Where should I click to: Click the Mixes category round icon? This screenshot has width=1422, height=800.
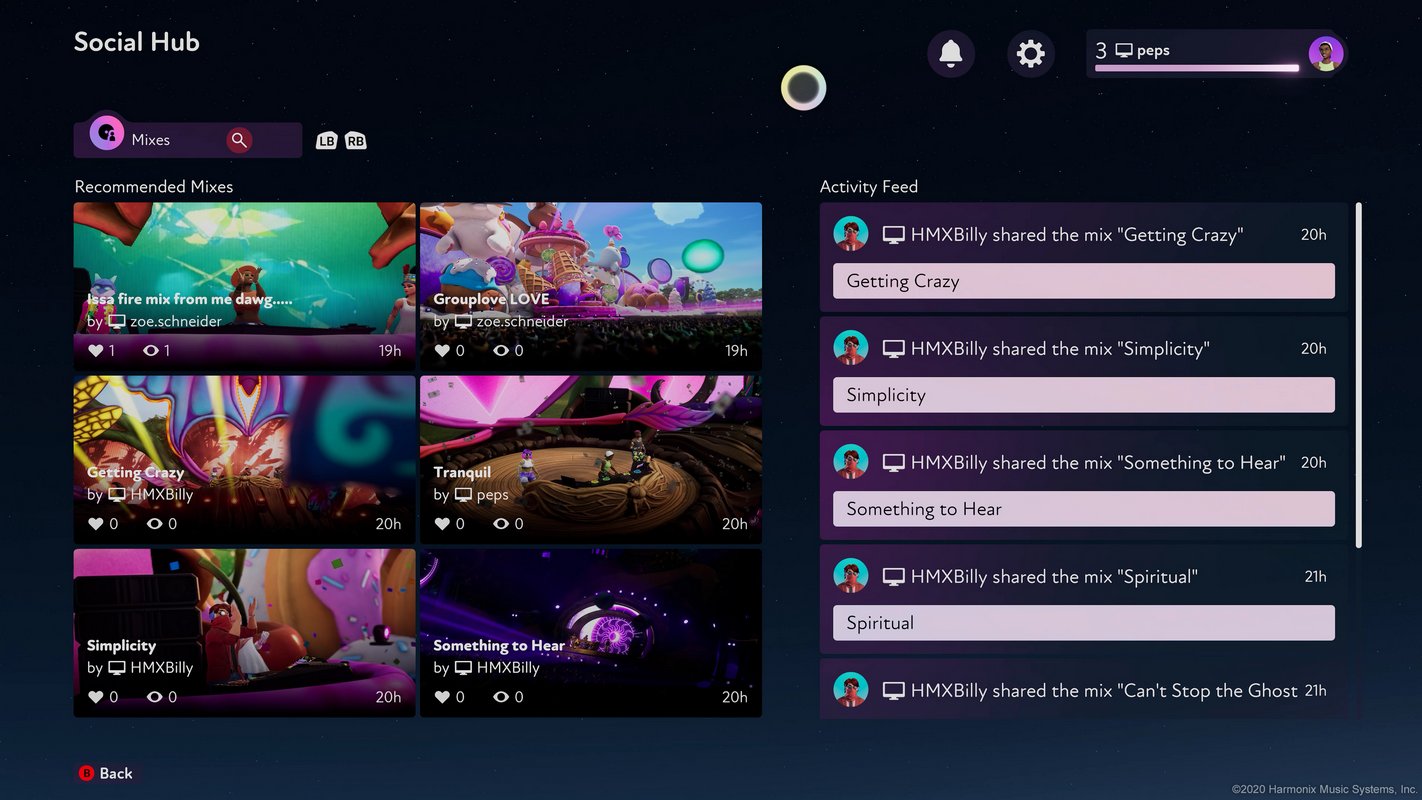pyautogui.click(x=107, y=133)
